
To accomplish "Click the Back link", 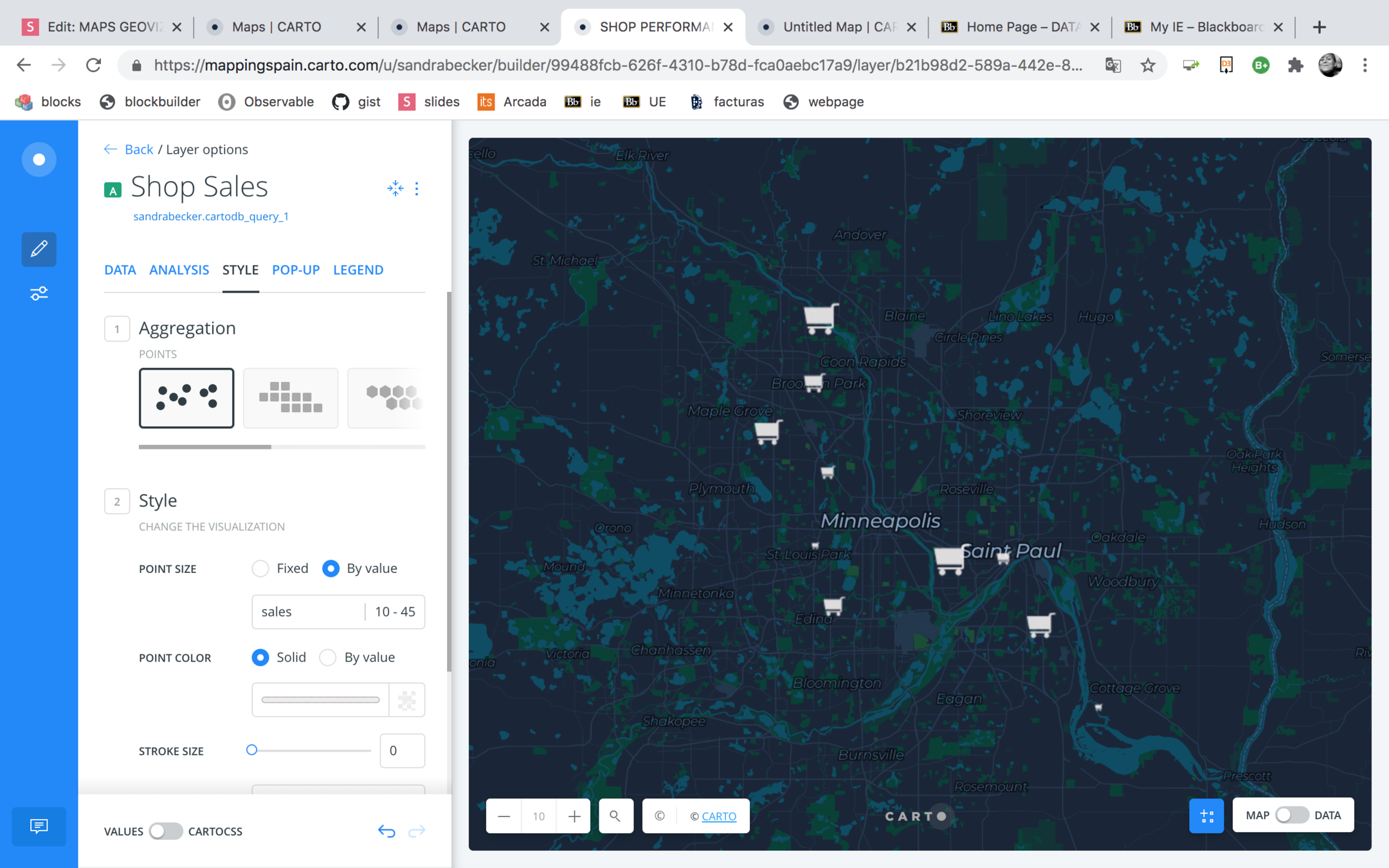I will coord(138,149).
